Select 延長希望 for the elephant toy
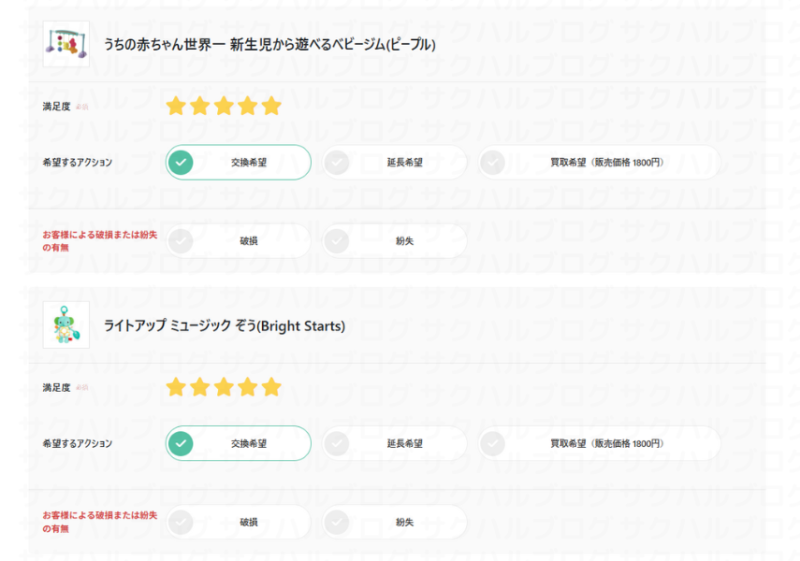The height and width of the screenshot is (561, 800). coord(394,443)
